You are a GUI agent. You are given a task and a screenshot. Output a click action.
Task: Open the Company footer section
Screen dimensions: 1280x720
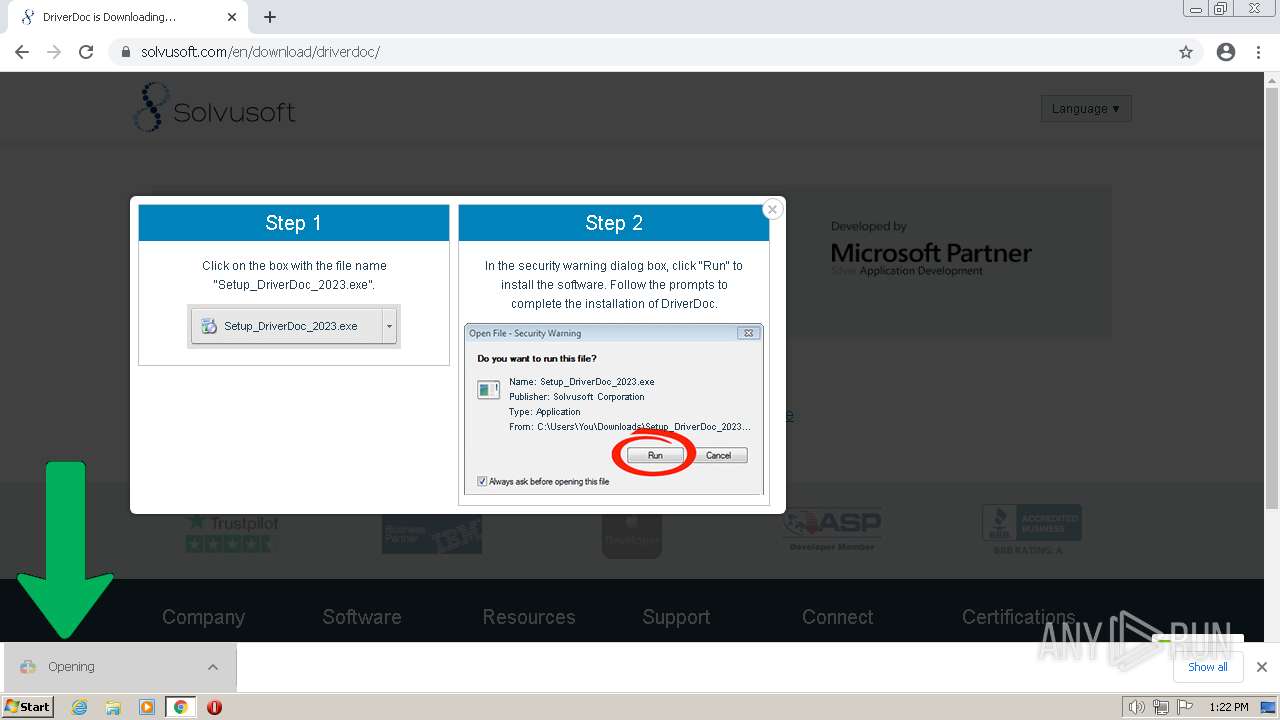click(203, 617)
